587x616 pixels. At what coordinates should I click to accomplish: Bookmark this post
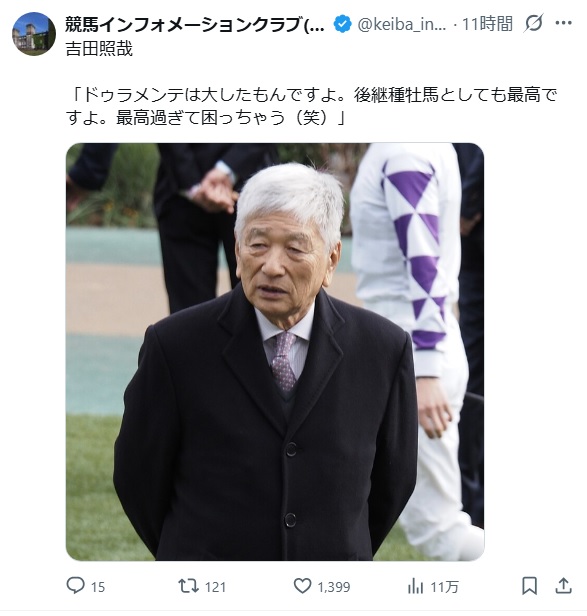(529, 586)
